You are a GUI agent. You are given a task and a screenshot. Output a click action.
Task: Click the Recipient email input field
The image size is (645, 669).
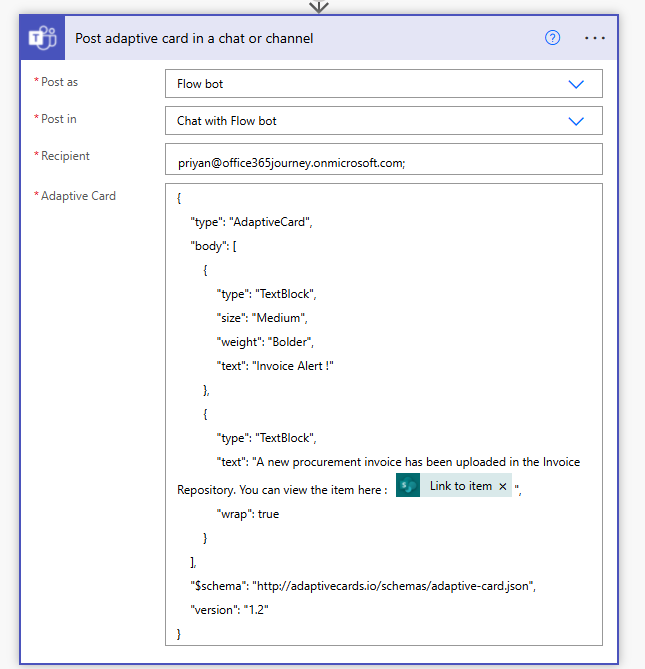(384, 159)
